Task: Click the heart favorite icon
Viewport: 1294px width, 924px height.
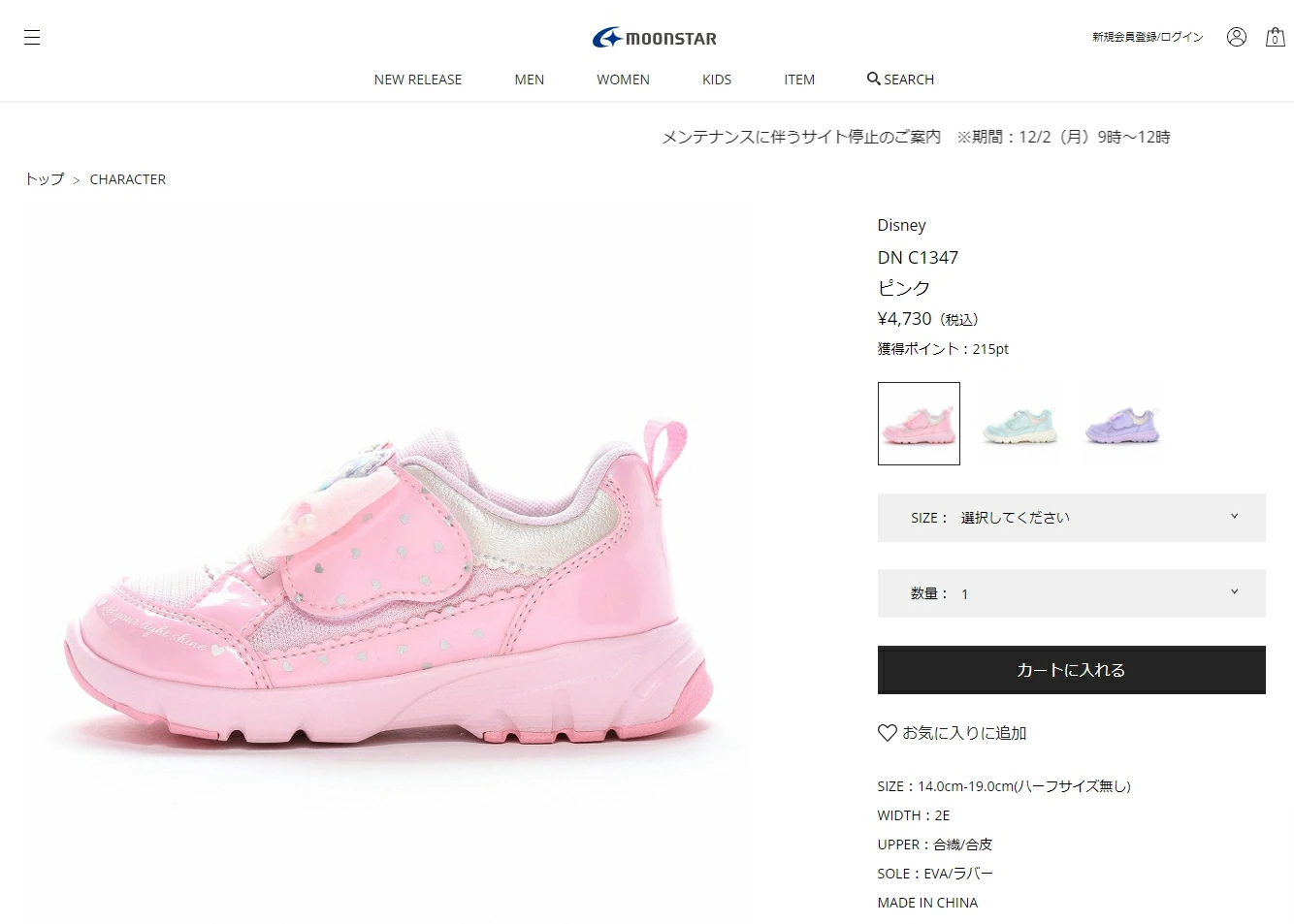Action: 887,733
